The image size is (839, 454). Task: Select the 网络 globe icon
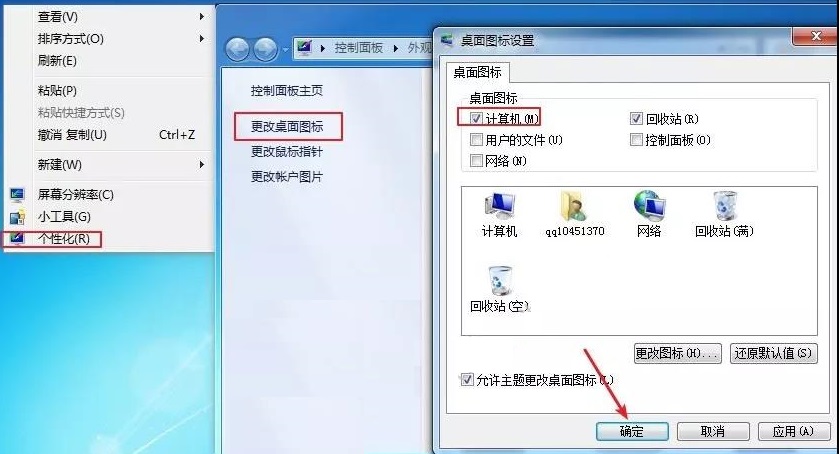click(x=649, y=206)
